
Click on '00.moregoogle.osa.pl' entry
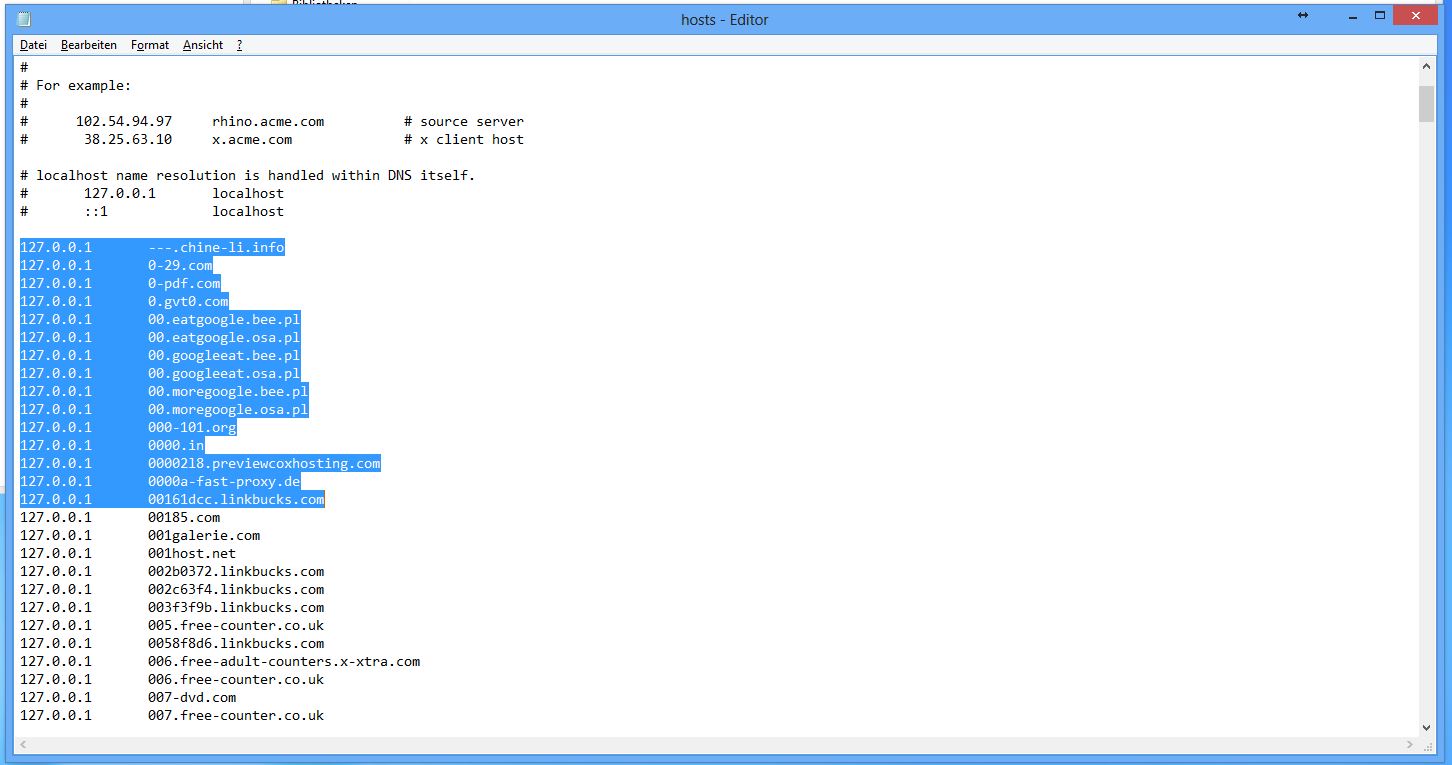228,409
